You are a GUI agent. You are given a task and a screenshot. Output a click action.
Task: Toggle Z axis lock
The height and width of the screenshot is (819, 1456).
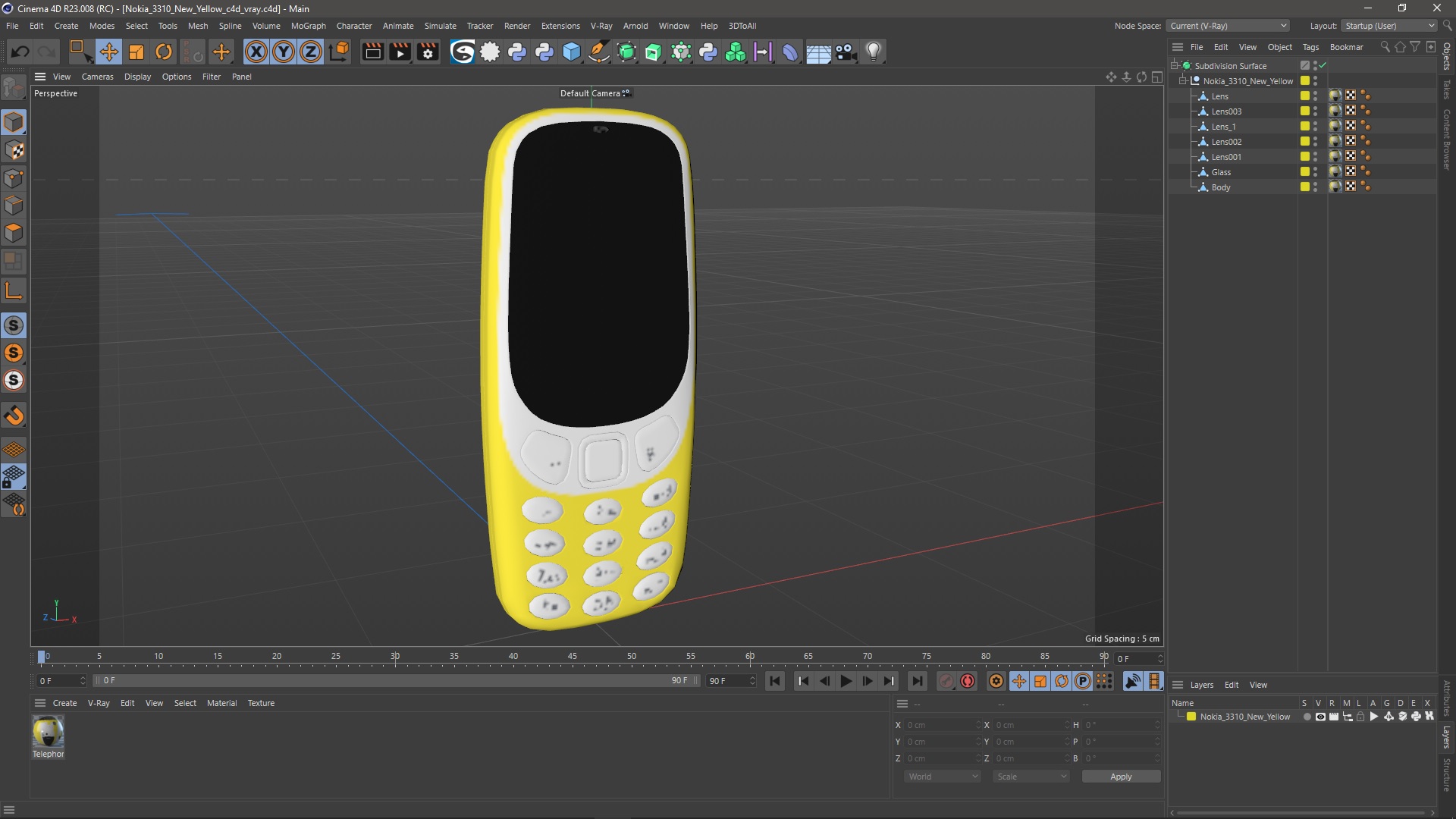click(x=311, y=52)
